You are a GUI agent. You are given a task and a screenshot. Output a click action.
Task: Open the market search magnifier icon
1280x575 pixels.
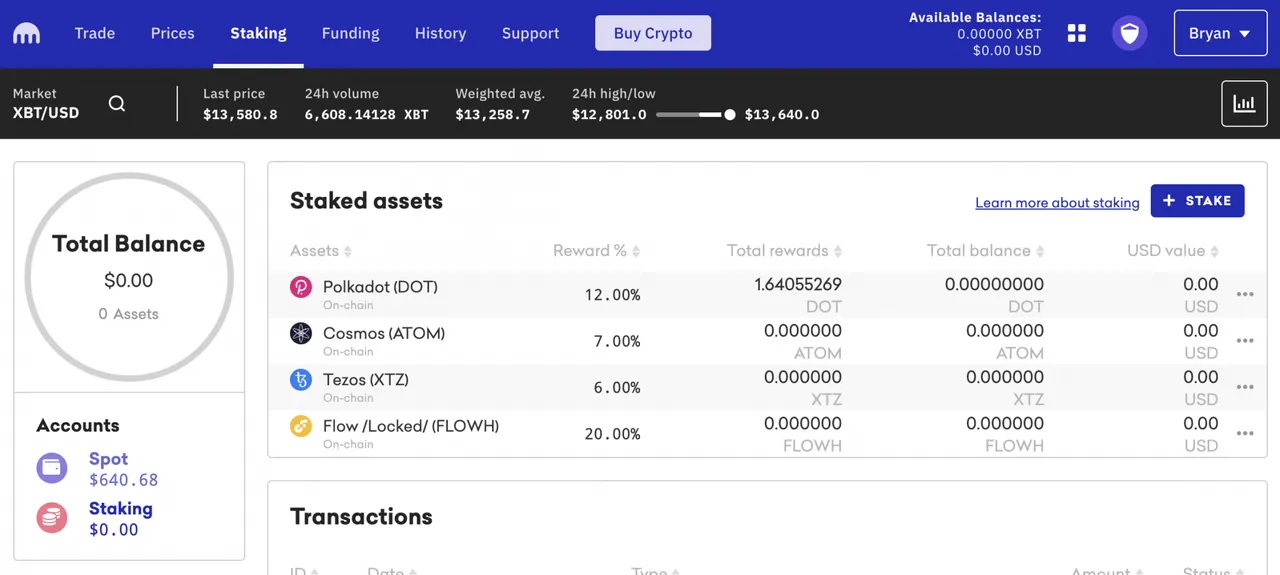[117, 103]
